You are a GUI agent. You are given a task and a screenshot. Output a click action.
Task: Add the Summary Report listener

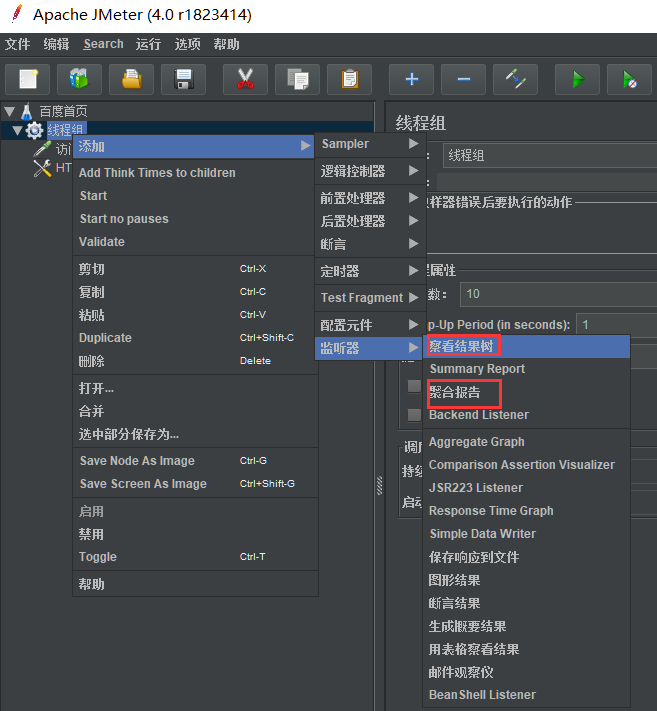(526, 369)
